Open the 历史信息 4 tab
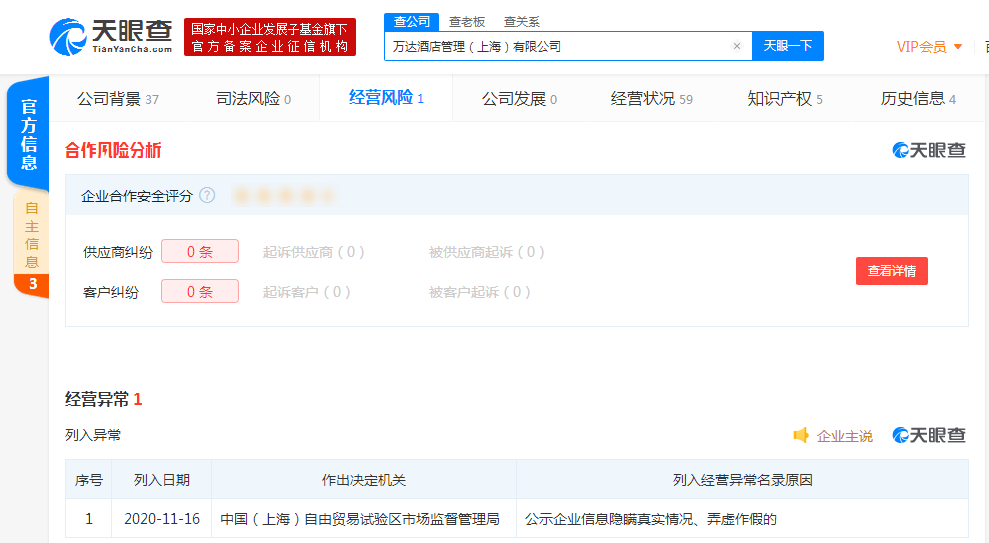The height and width of the screenshot is (543, 989). pyautogui.click(x=918, y=99)
